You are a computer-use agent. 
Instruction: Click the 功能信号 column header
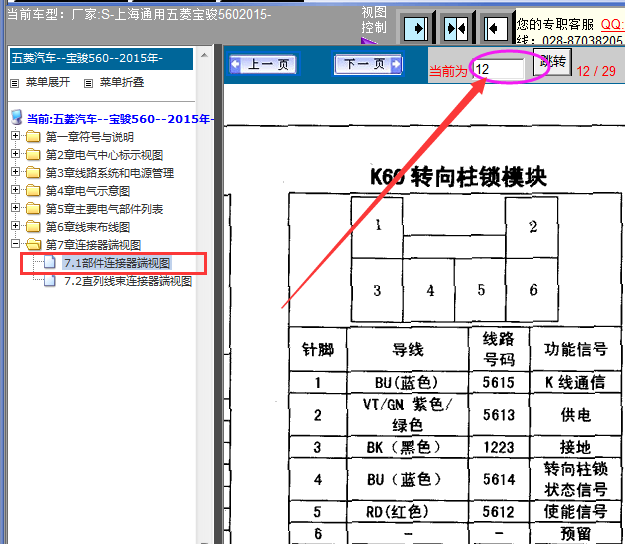(576, 349)
